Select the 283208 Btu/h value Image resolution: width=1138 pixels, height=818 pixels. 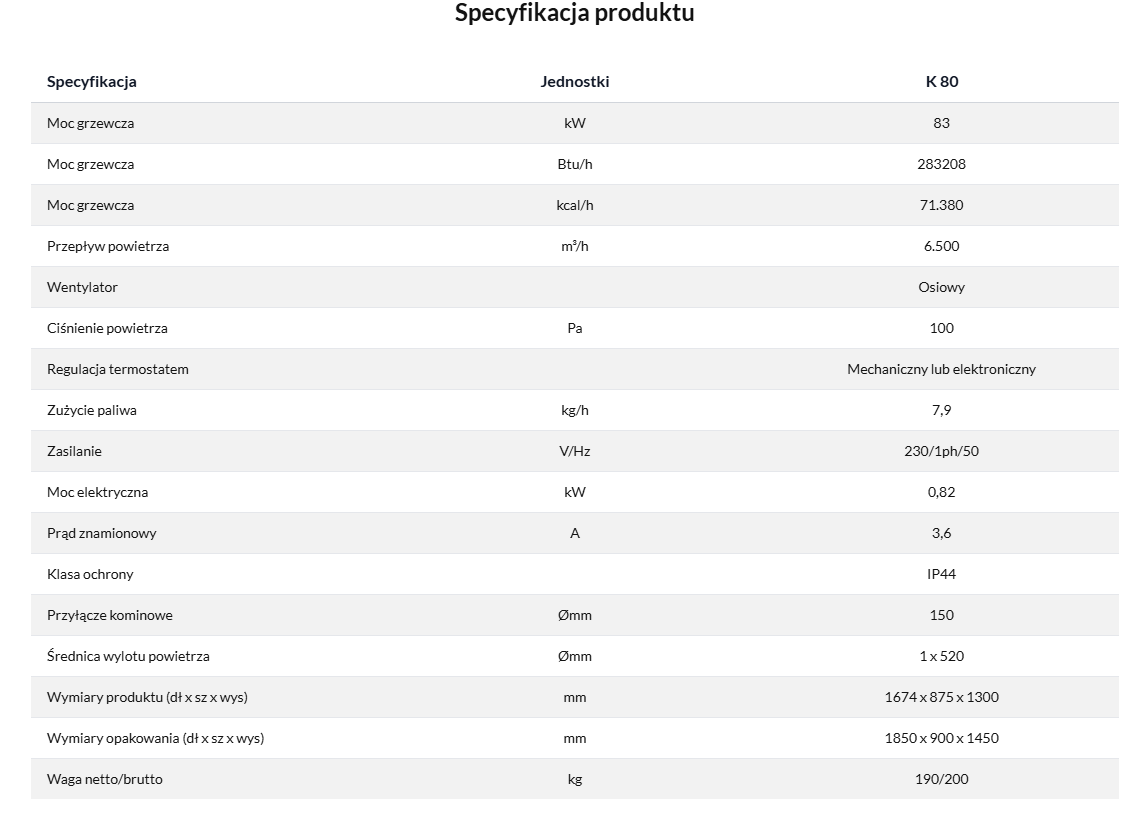point(941,164)
